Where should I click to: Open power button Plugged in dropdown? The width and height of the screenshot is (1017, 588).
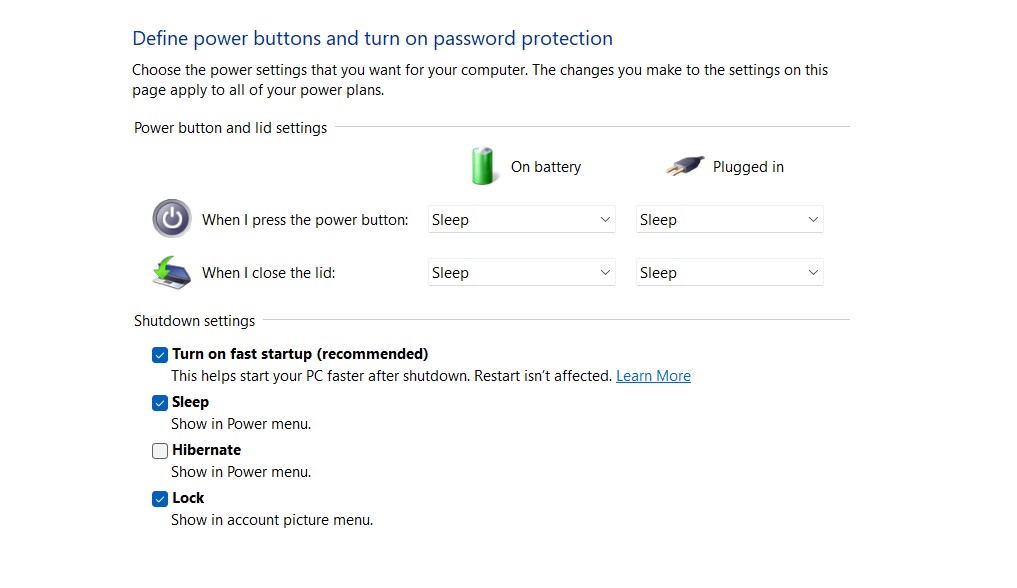(x=729, y=220)
